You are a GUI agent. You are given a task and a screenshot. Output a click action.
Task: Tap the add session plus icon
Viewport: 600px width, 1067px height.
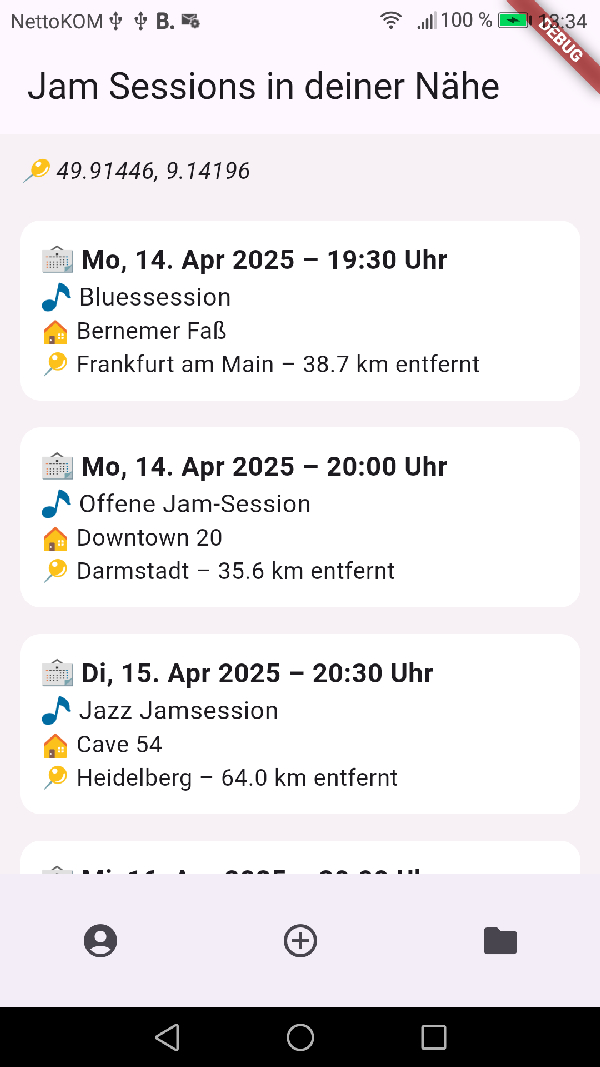(300, 940)
